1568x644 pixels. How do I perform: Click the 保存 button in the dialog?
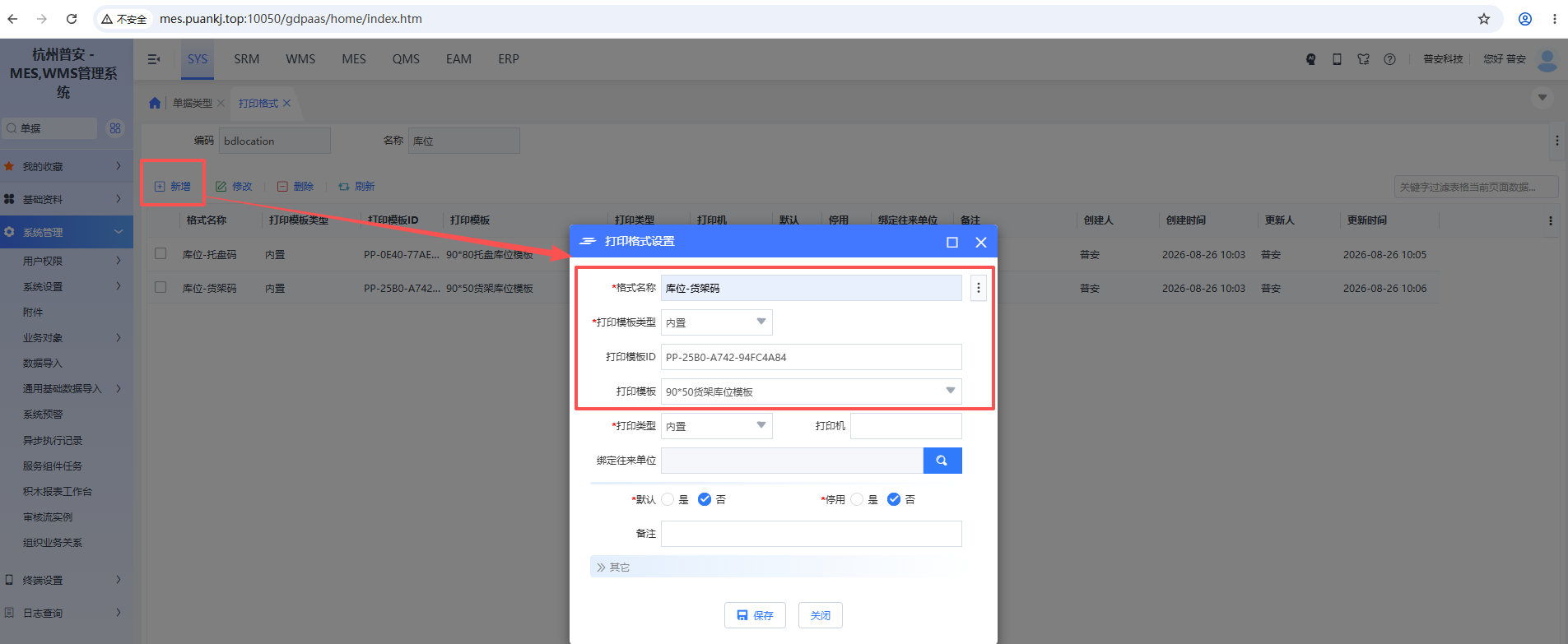[755, 615]
